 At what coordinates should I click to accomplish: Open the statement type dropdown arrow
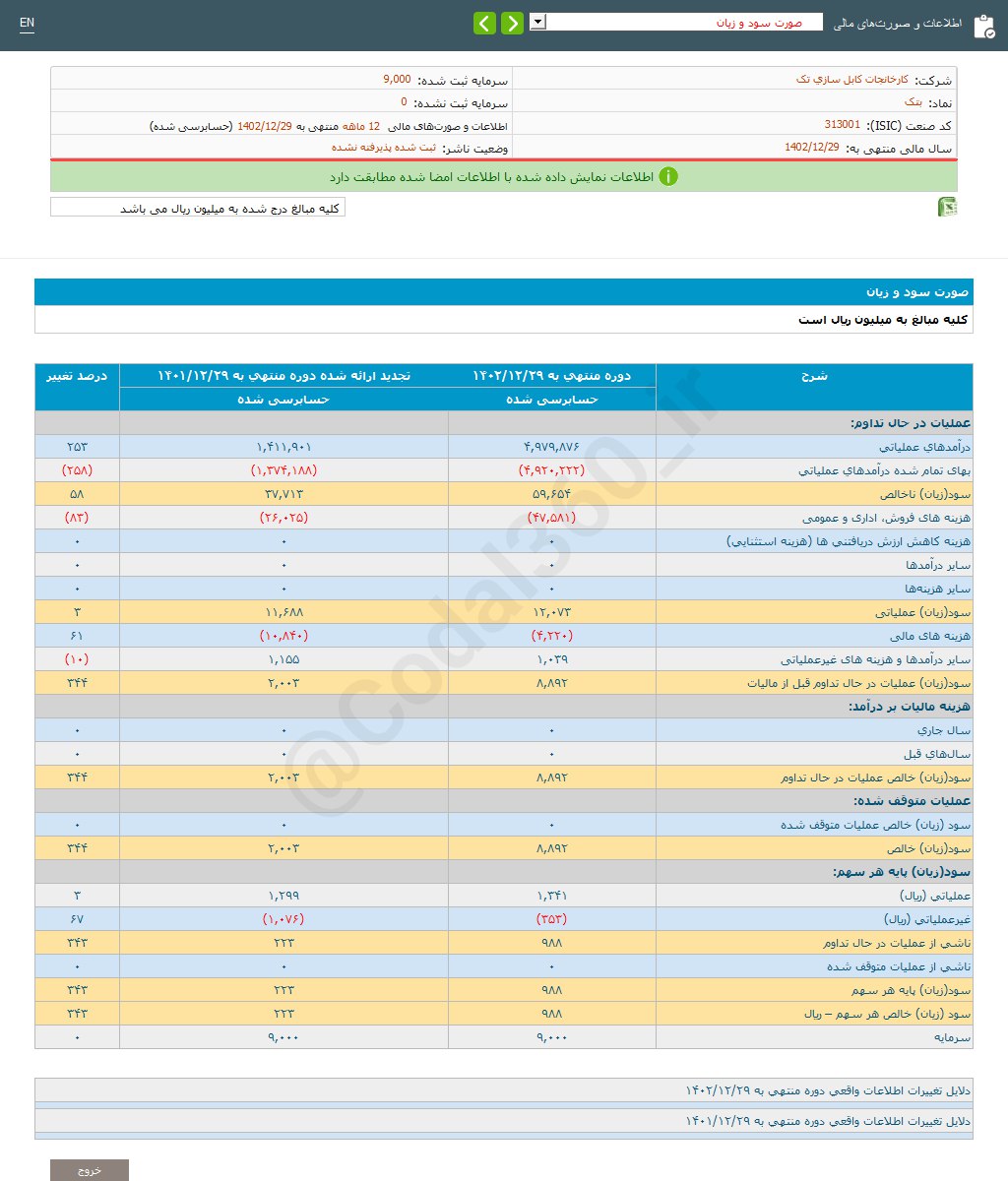point(537,22)
